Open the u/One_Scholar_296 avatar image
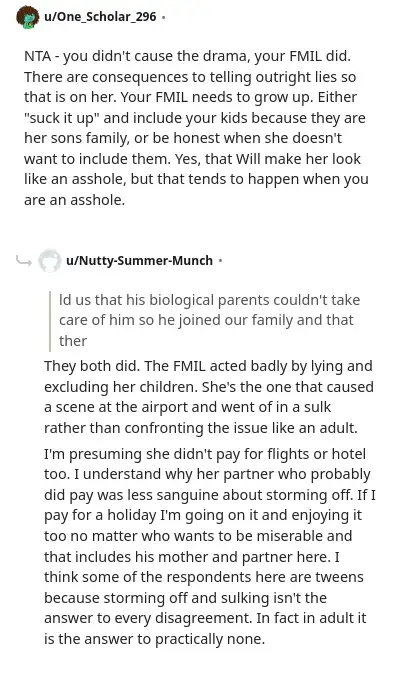This screenshot has width=400, height=674. click(27, 17)
